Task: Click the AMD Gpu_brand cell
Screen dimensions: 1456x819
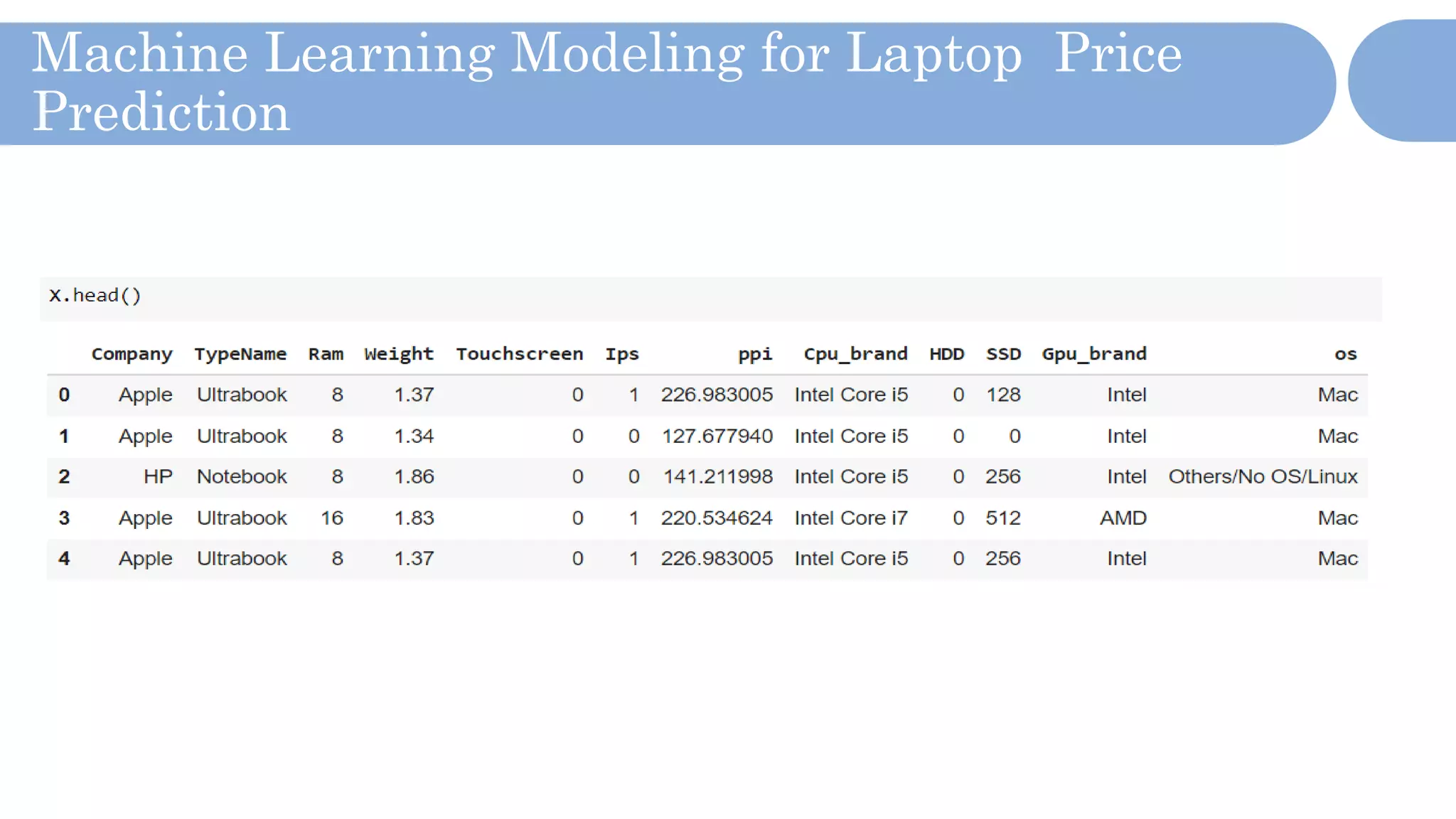Action: 1123,518
